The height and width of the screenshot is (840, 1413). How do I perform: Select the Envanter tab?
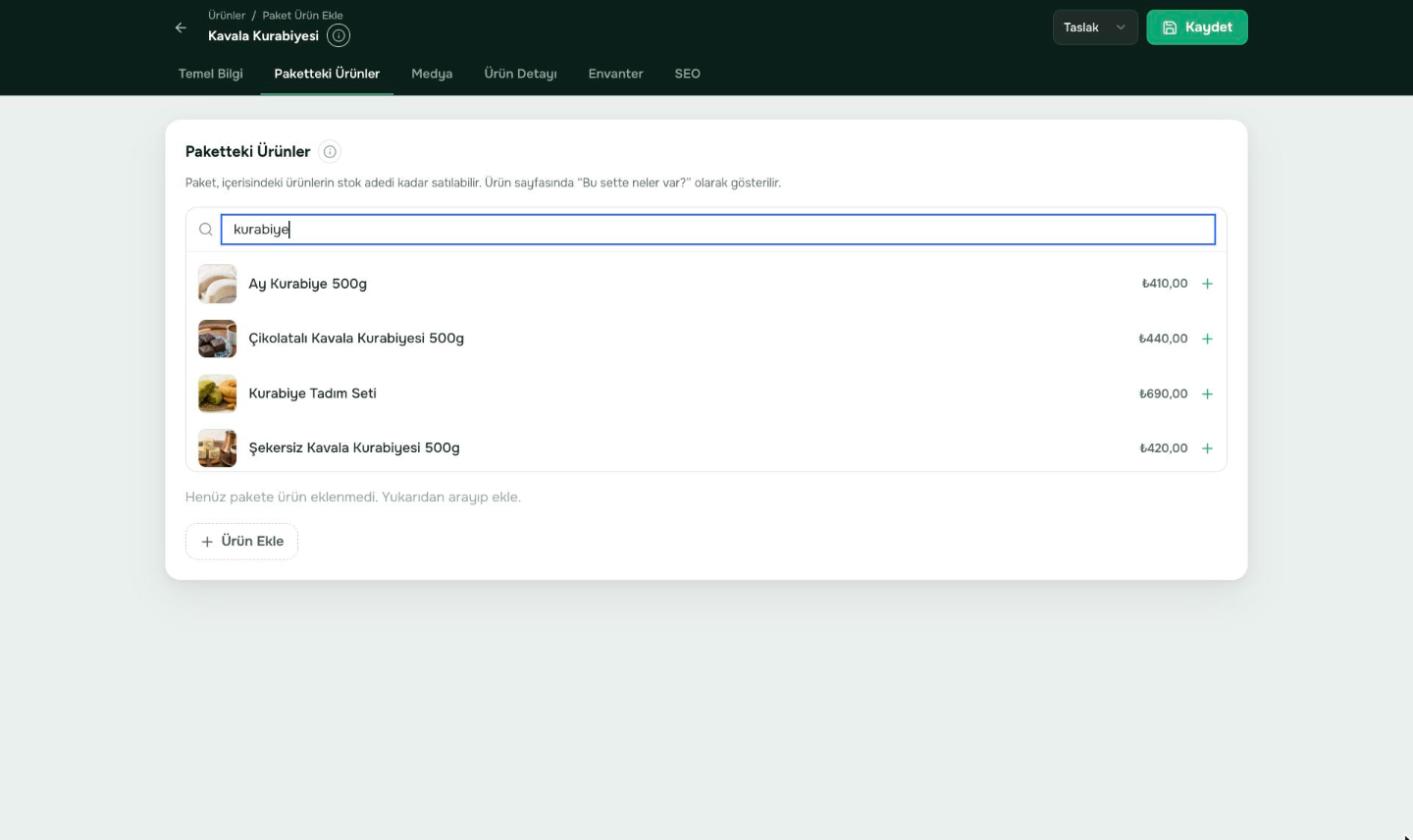616,74
